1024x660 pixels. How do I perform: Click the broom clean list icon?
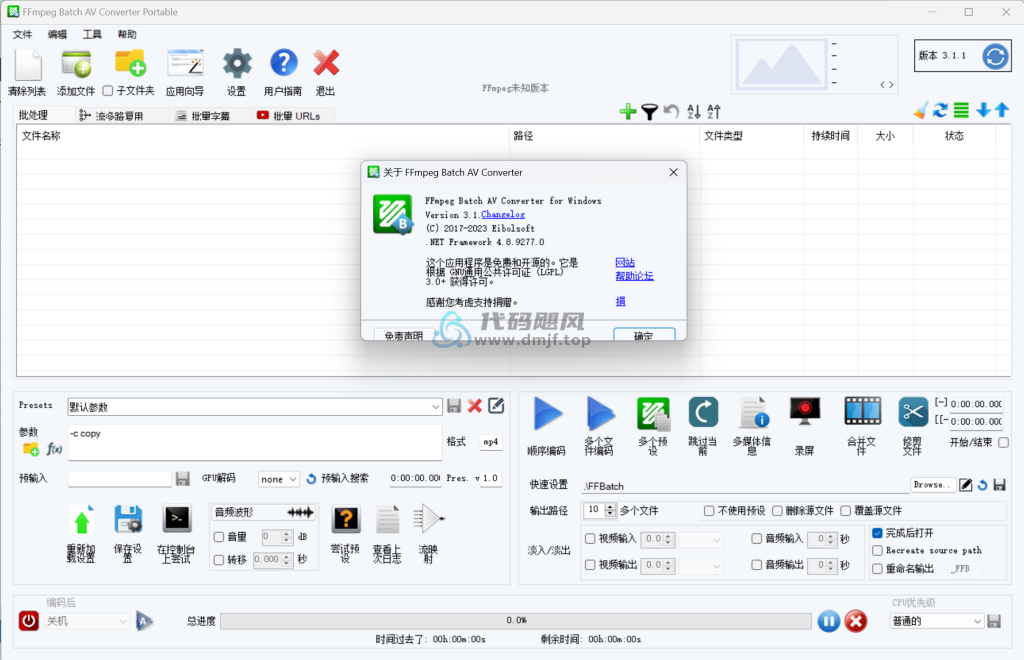(921, 110)
